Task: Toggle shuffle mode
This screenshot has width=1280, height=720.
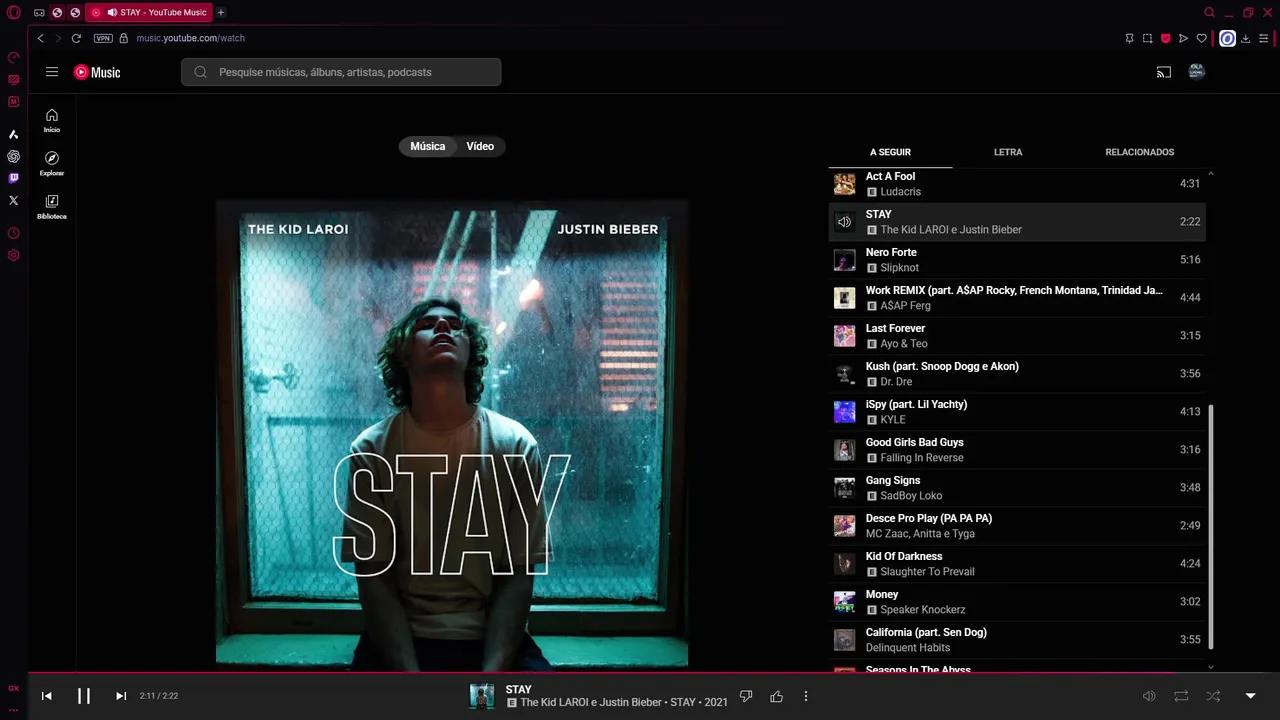Action: 1213,696
